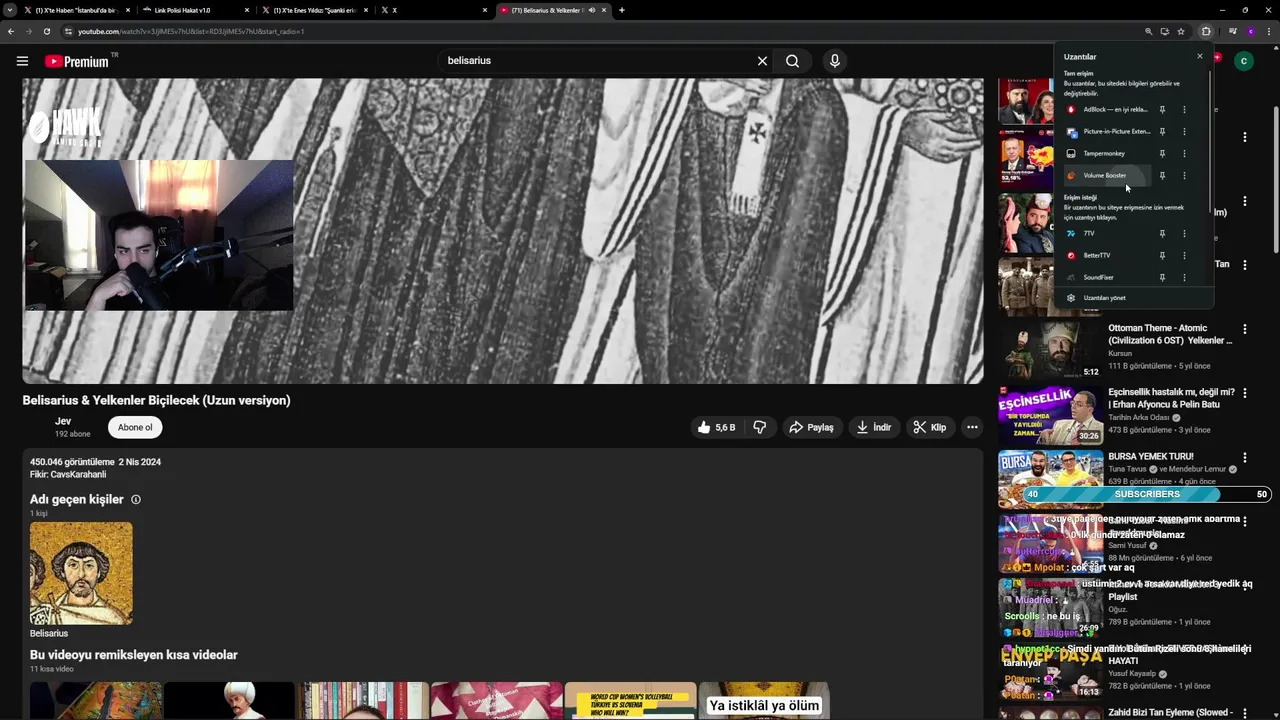Open options for 'BURSA YEMEK TURU!' video
Screen dimensions: 1280x720
coord(1245,457)
